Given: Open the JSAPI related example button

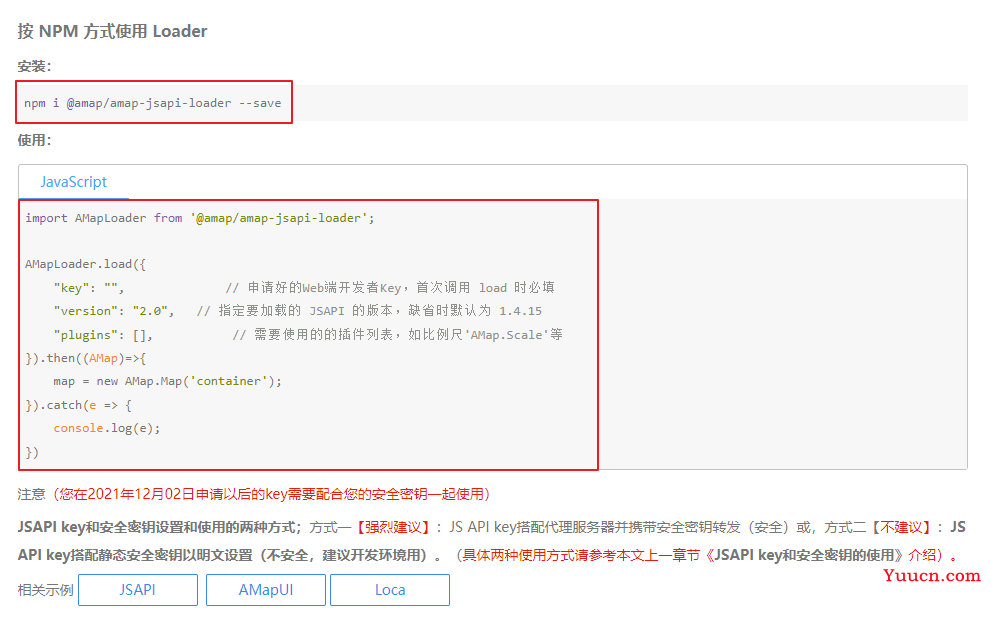Looking at the screenshot, I should pyautogui.click(x=137, y=589).
